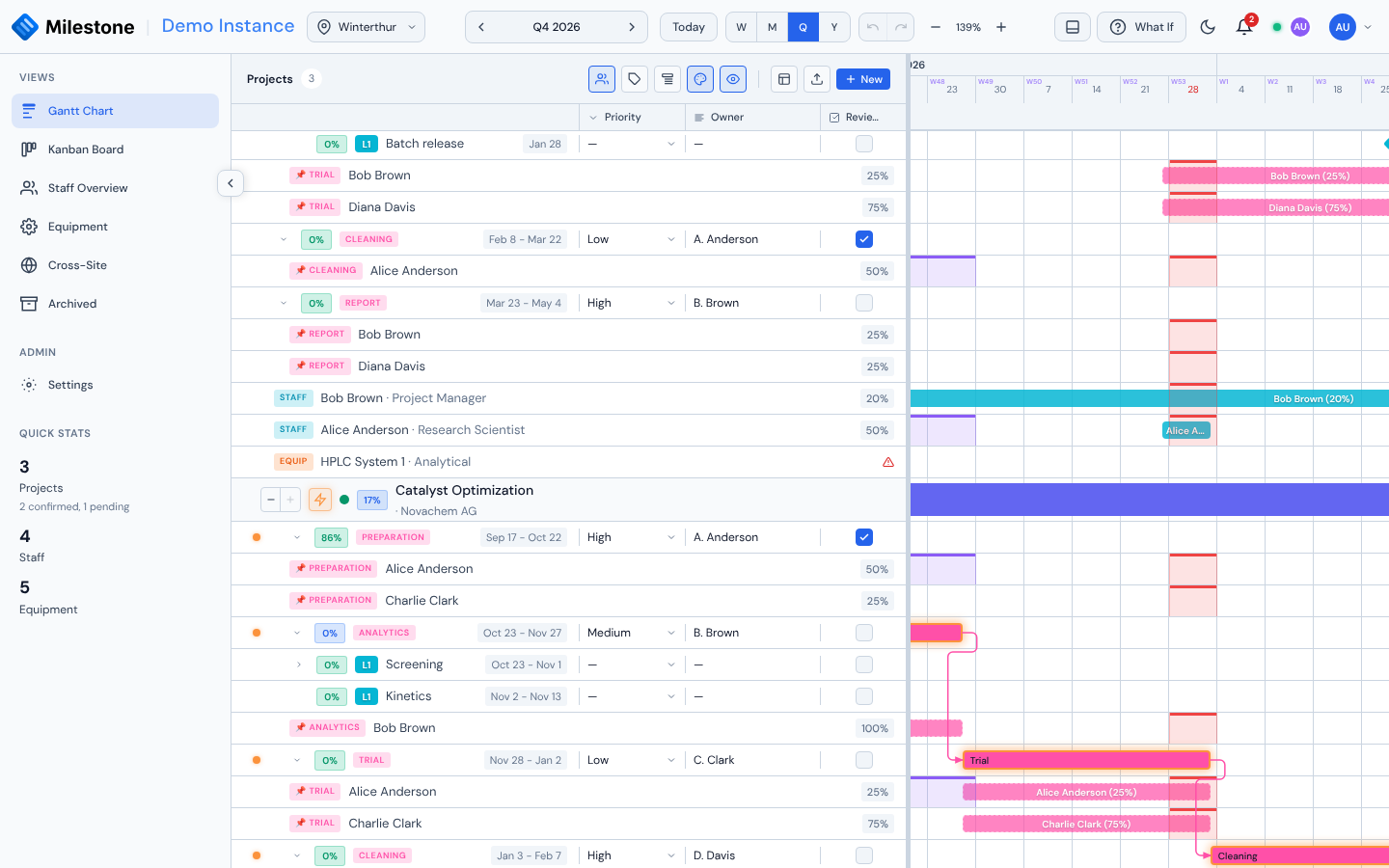Image resolution: width=1389 pixels, height=868 pixels.
Task: Expand the Screening task row
Action: pyautogui.click(x=299, y=665)
